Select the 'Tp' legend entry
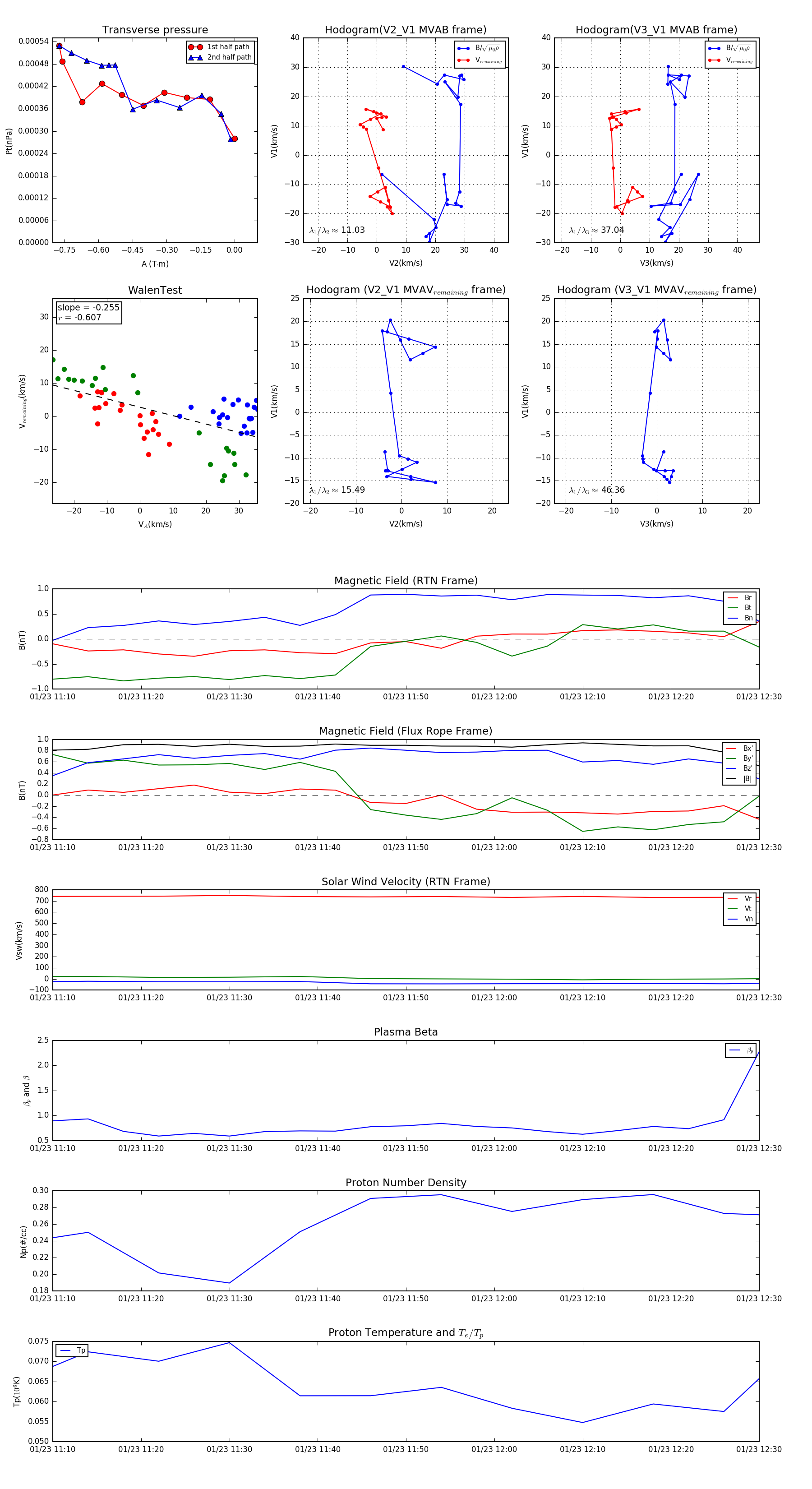 [x=72, y=1350]
